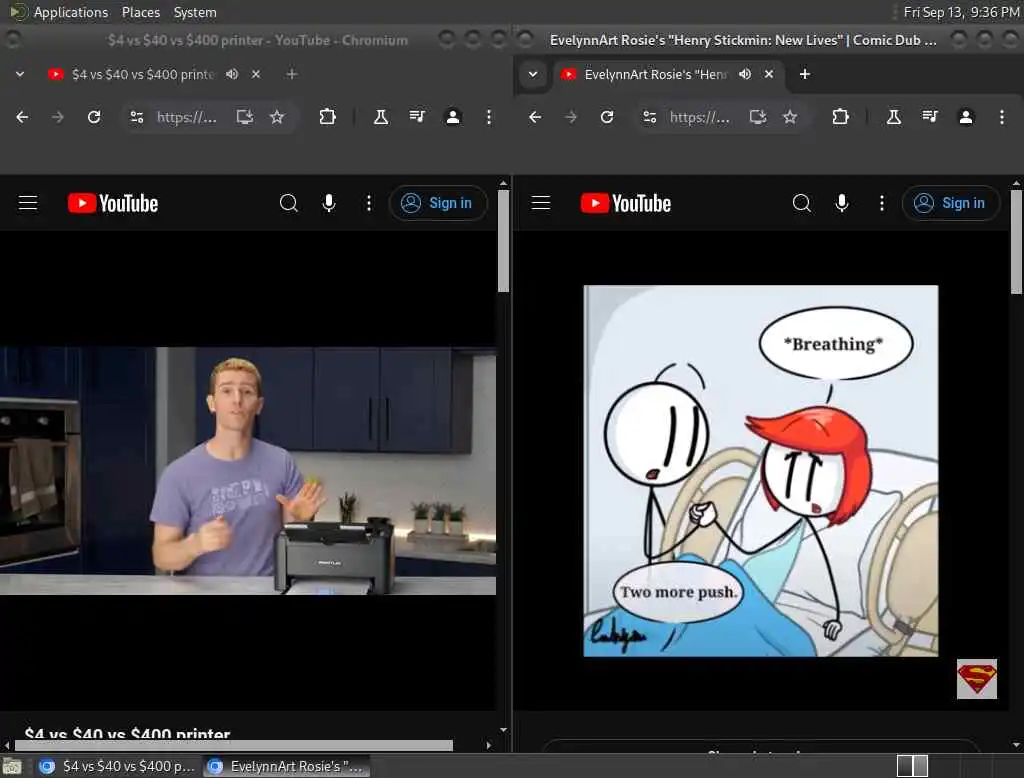Mute audio on the printer video tab
Viewport: 1024px width, 778px height.
coord(232,74)
